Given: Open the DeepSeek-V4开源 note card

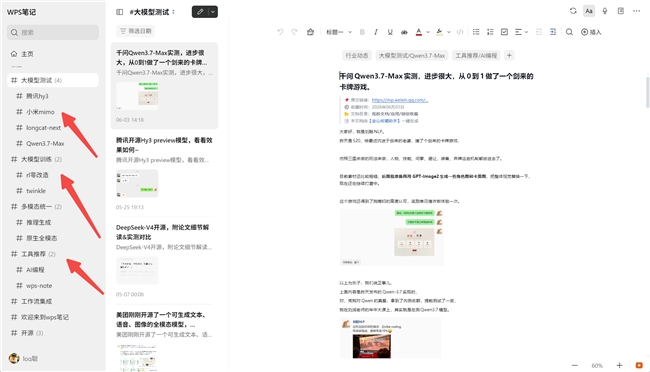Looking at the screenshot, I should coord(165,260).
